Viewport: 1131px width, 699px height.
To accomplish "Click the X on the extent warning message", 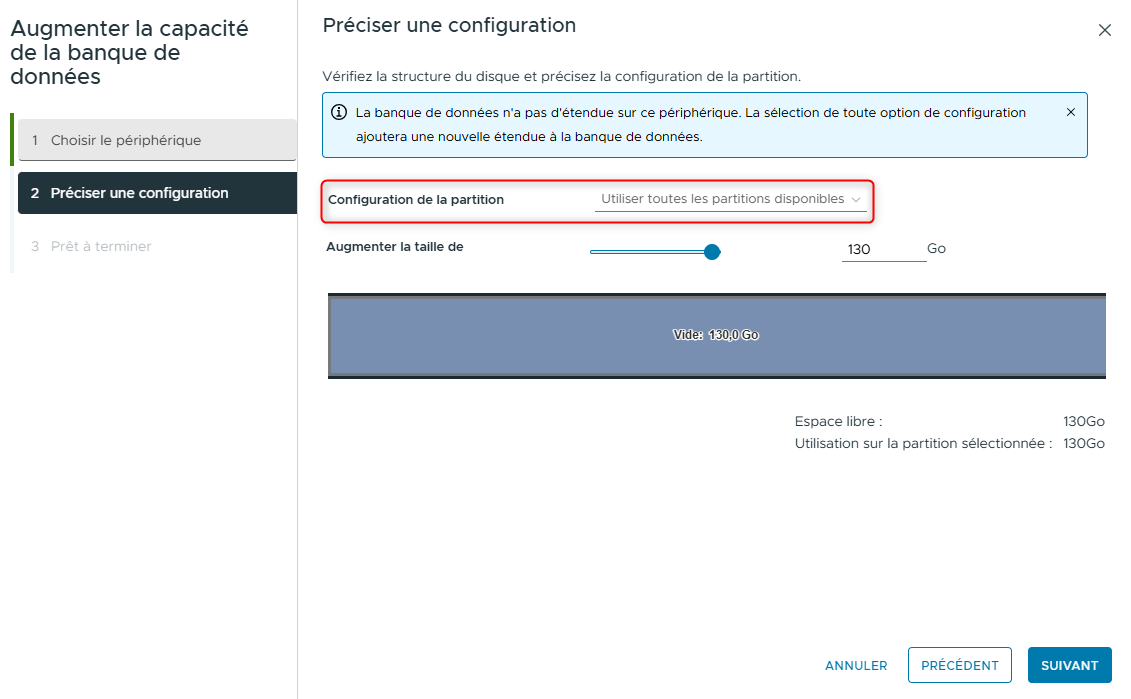I will point(1070,112).
